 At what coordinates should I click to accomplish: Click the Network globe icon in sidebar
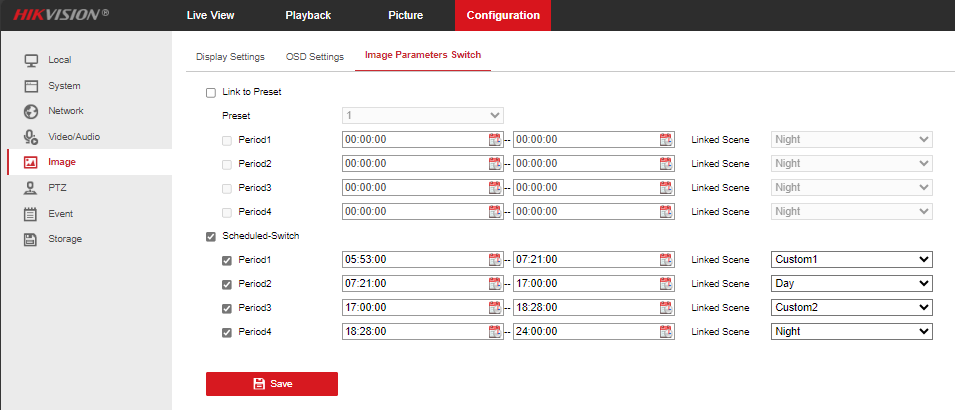tap(31, 111)
